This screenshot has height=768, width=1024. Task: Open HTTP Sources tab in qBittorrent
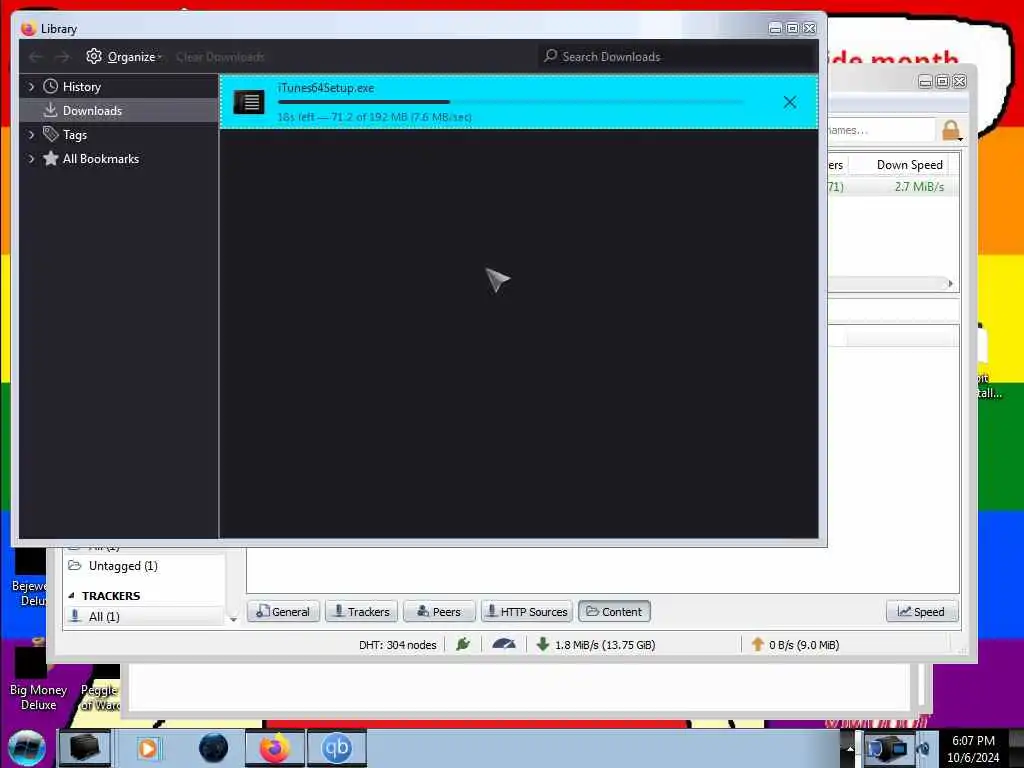click(x=527, y=612)
